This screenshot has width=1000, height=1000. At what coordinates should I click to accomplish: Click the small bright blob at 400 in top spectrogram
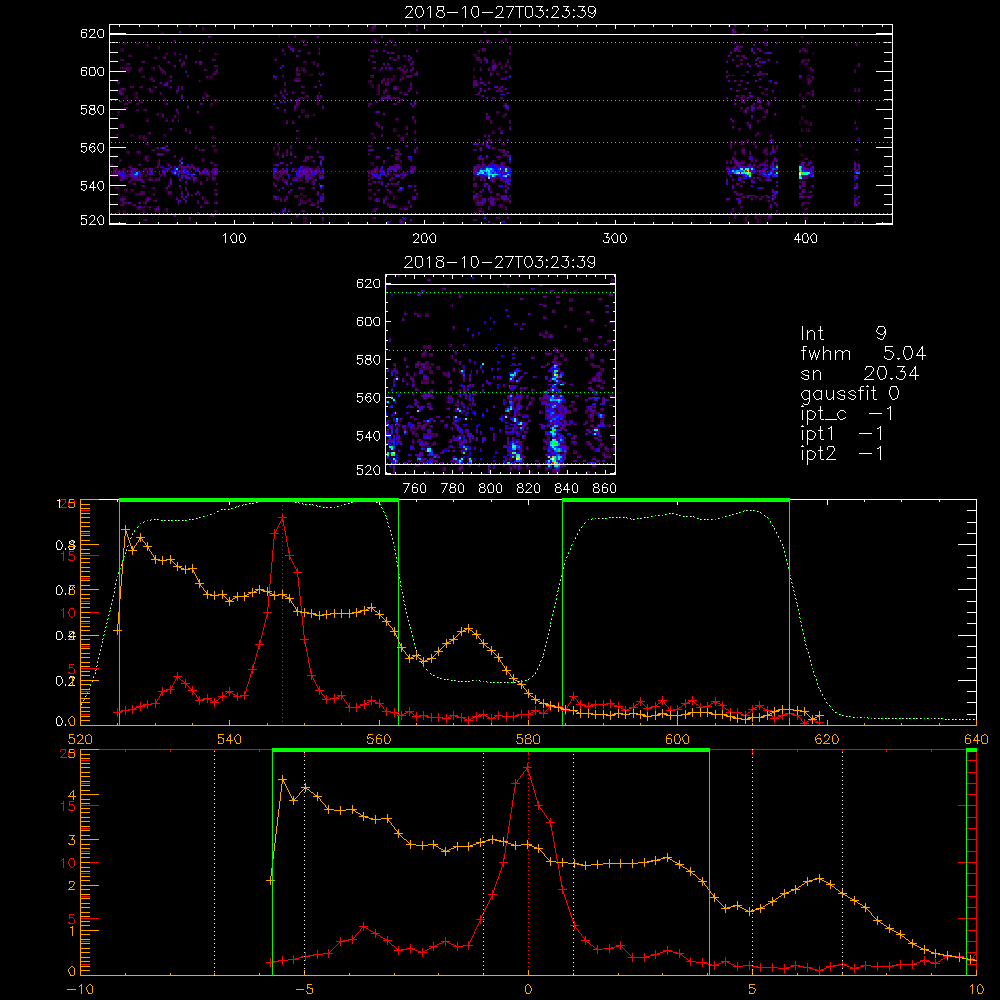pyautogui.click(x=805, y=172)
